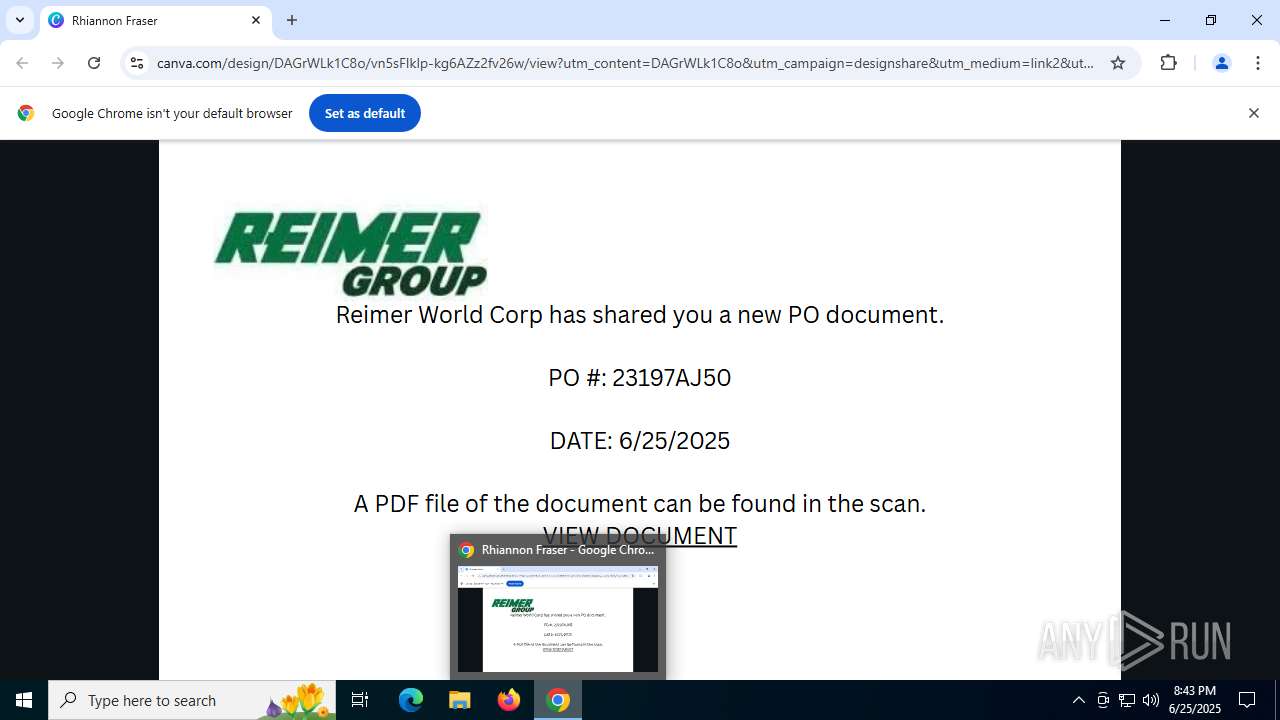Launch Firefox from the taskbar
The width and height of the screenshot is (1280, 720).
pos(509,700)
